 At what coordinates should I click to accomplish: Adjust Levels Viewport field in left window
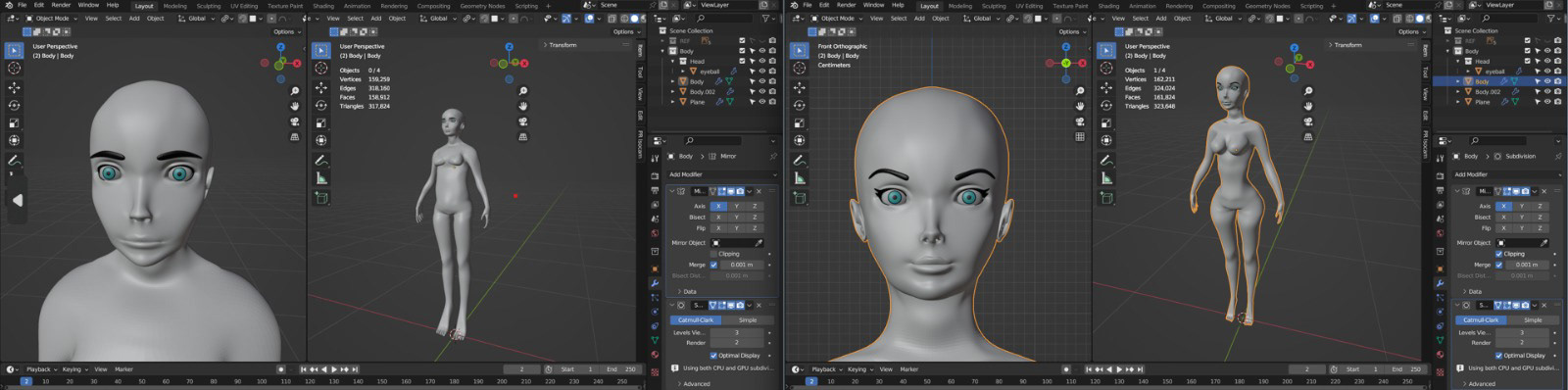[736, 332]
